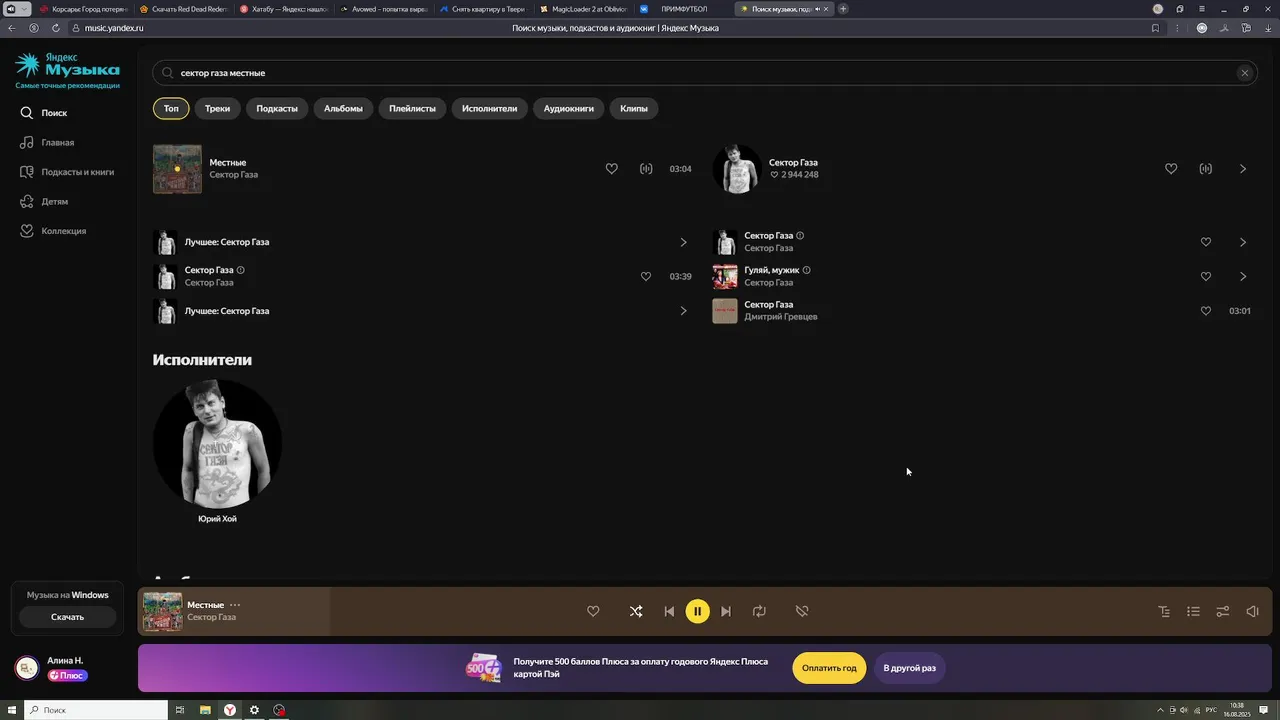Switch to the Клипы tab
This screenshot has height=720, width=1280.
tap(633, 108)
